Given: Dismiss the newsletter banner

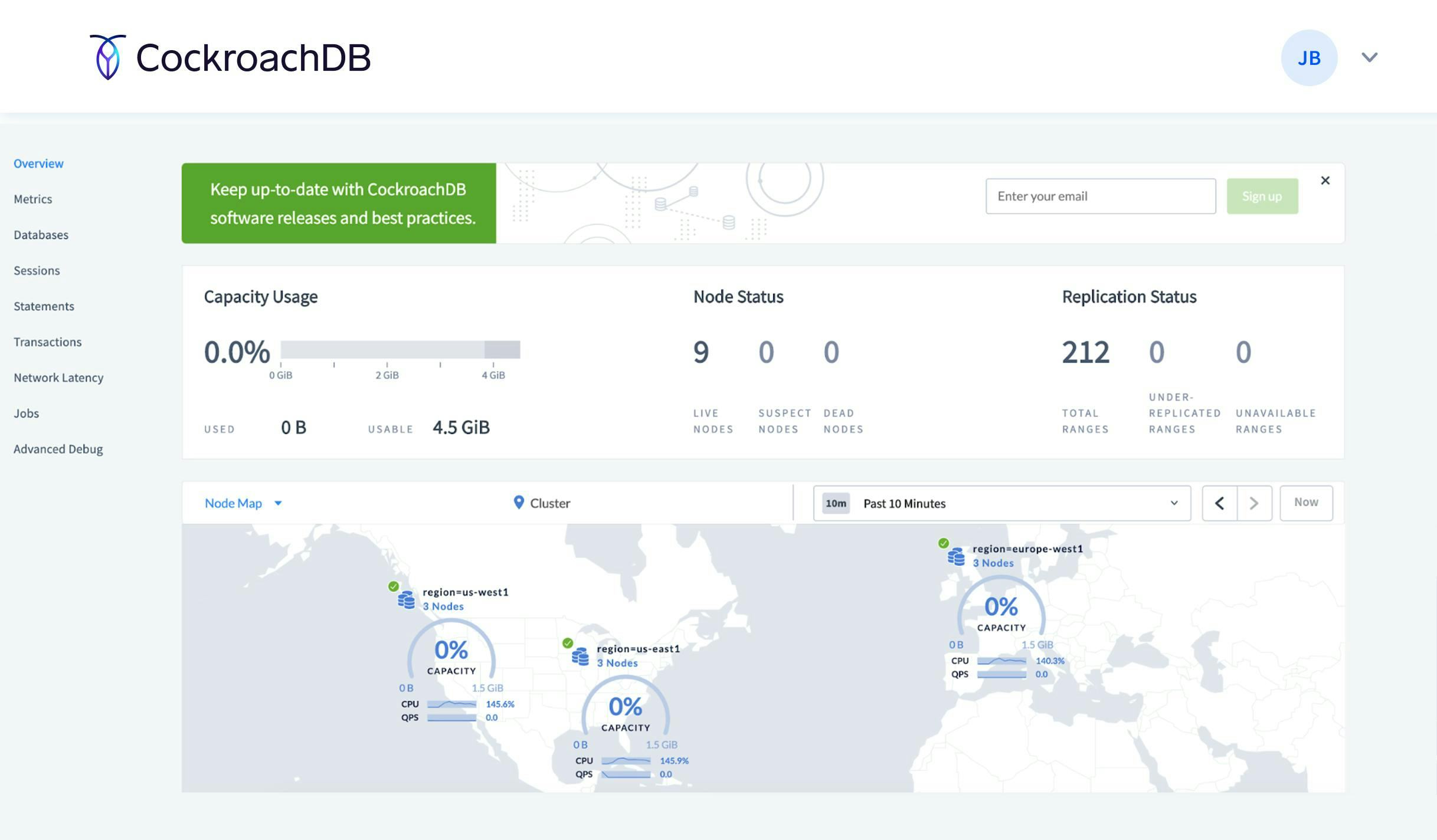Looking at the screenshot, I should point(1325,181).
